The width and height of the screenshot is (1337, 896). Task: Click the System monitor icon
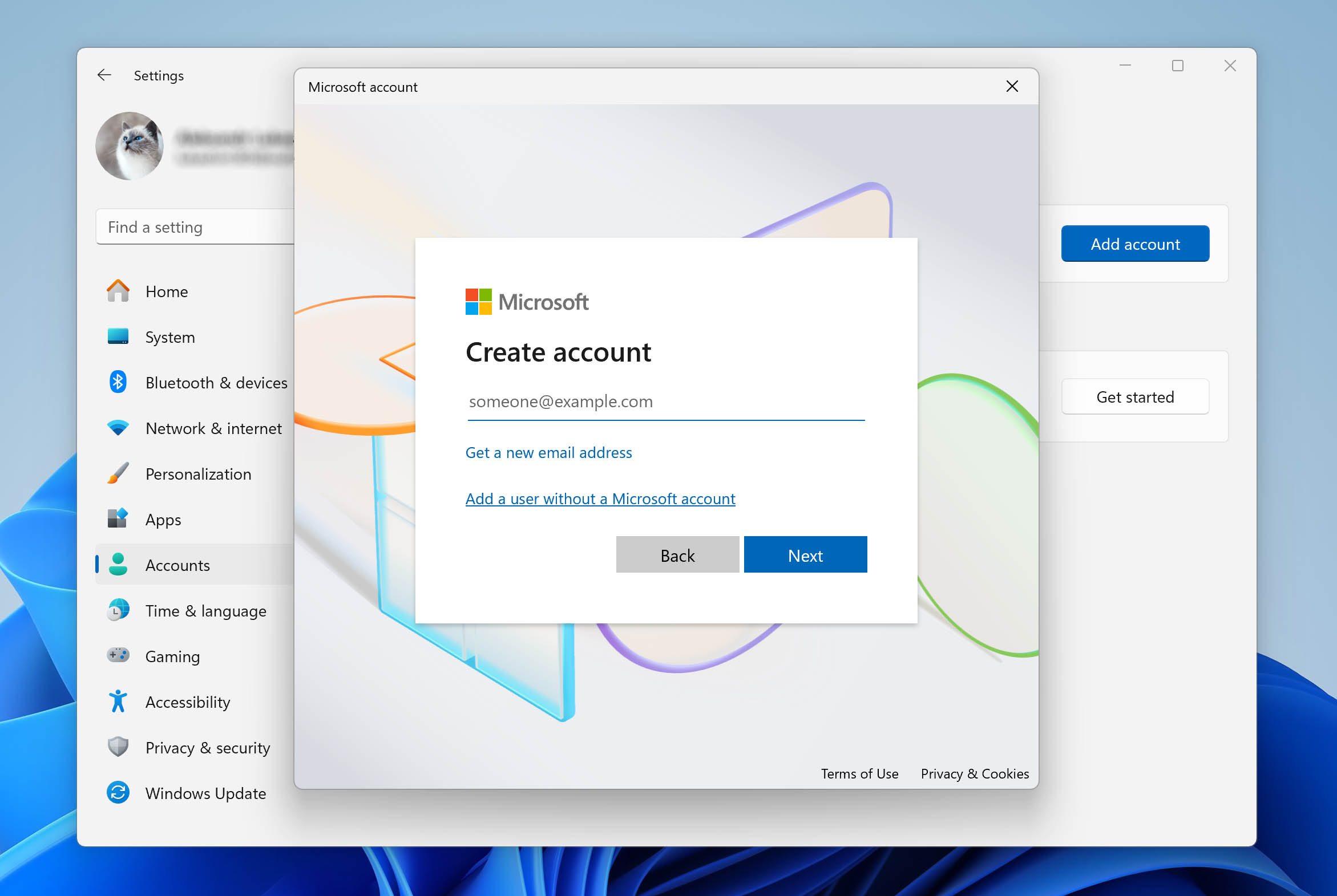pos(118,336)
